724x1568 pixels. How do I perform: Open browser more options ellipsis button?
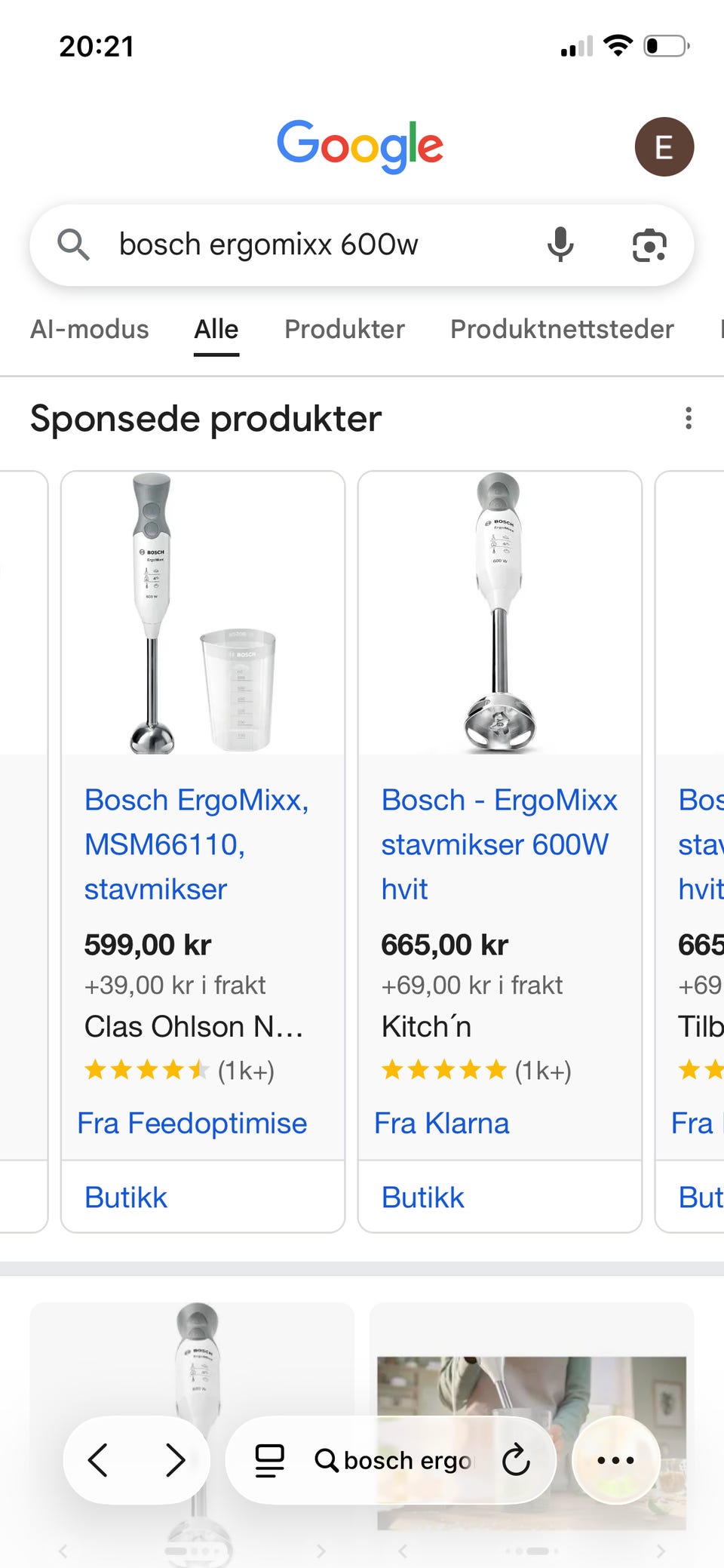click(615, 1460)
